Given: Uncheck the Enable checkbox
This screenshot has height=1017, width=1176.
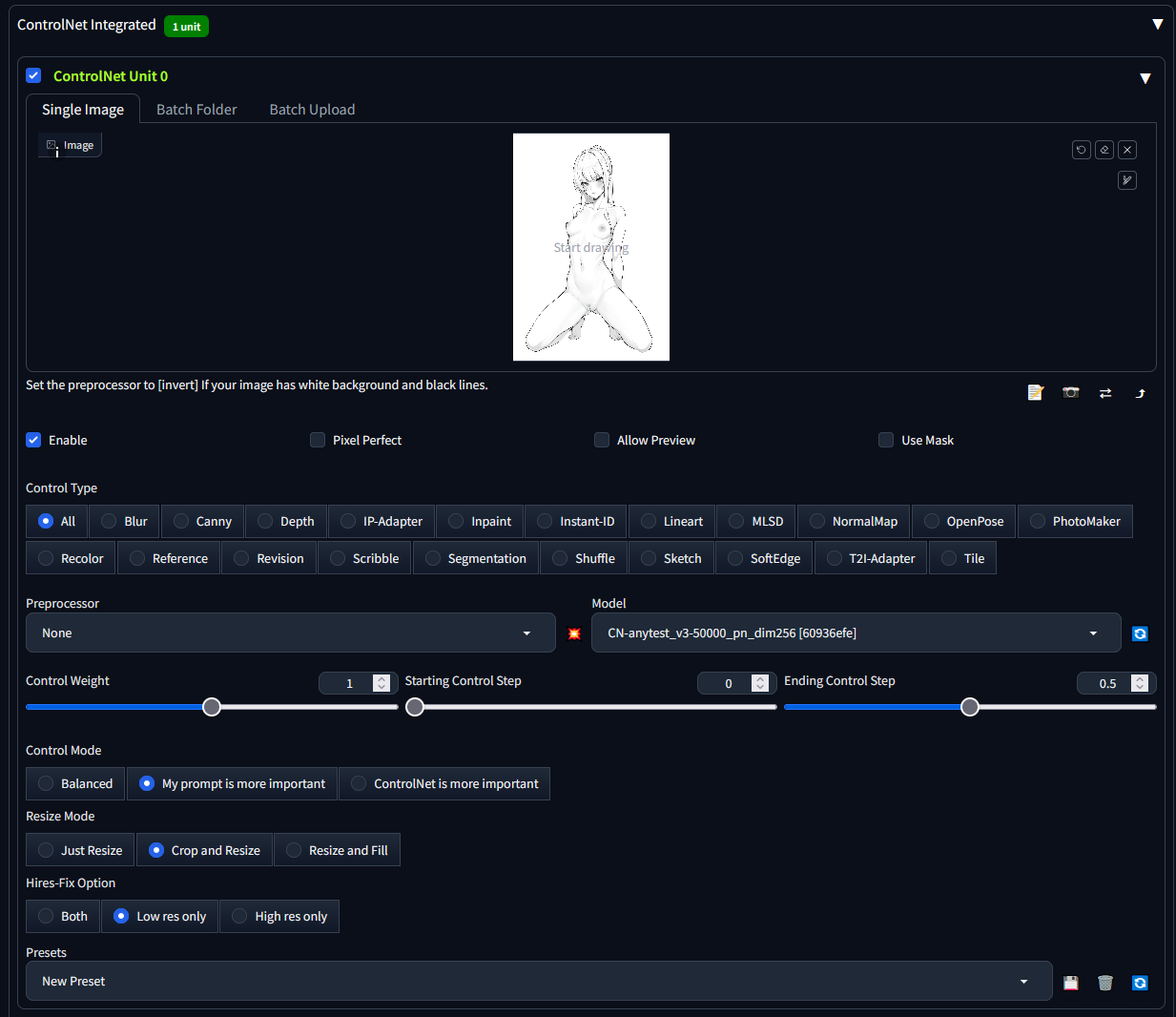Looking at the screenshot, I should 33,440.
